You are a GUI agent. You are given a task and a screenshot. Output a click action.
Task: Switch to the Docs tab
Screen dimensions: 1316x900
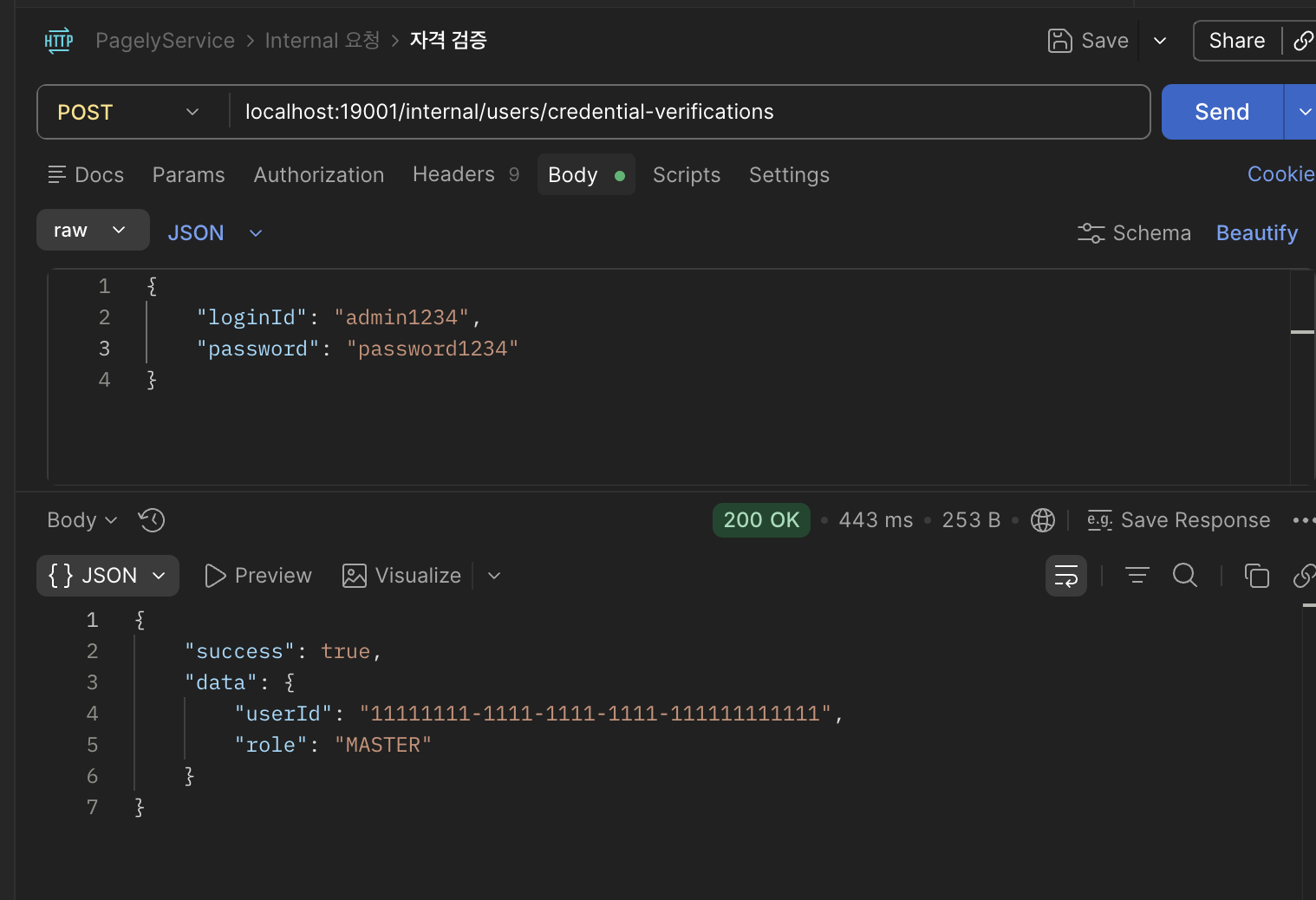pyautogui.click(x=86, y=175)
